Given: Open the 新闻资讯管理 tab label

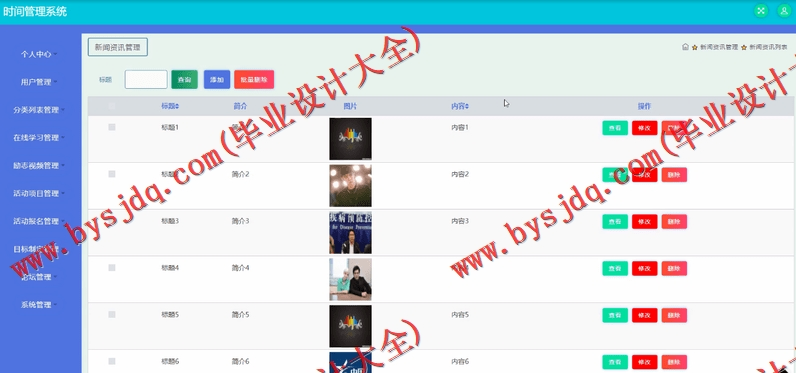Looking at the screenshot, I should tap(118, 47).
